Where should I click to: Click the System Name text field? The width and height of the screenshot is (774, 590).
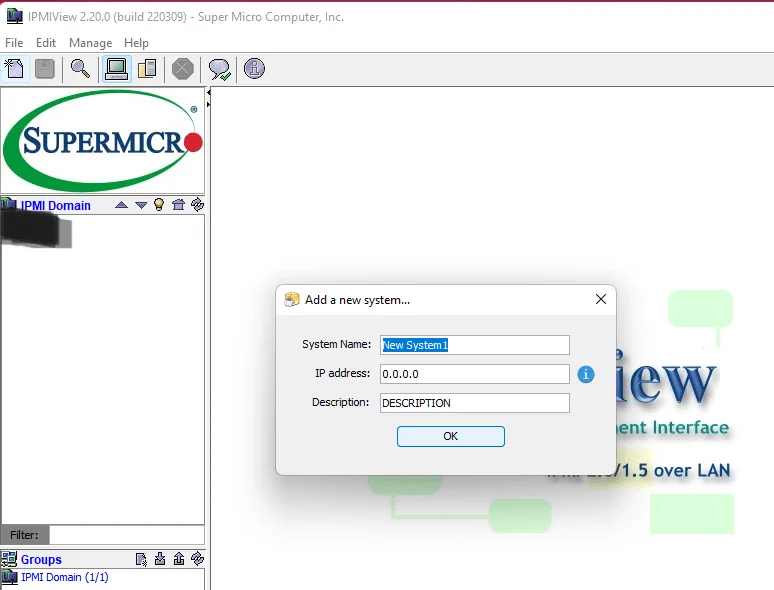tap(474, 345)
